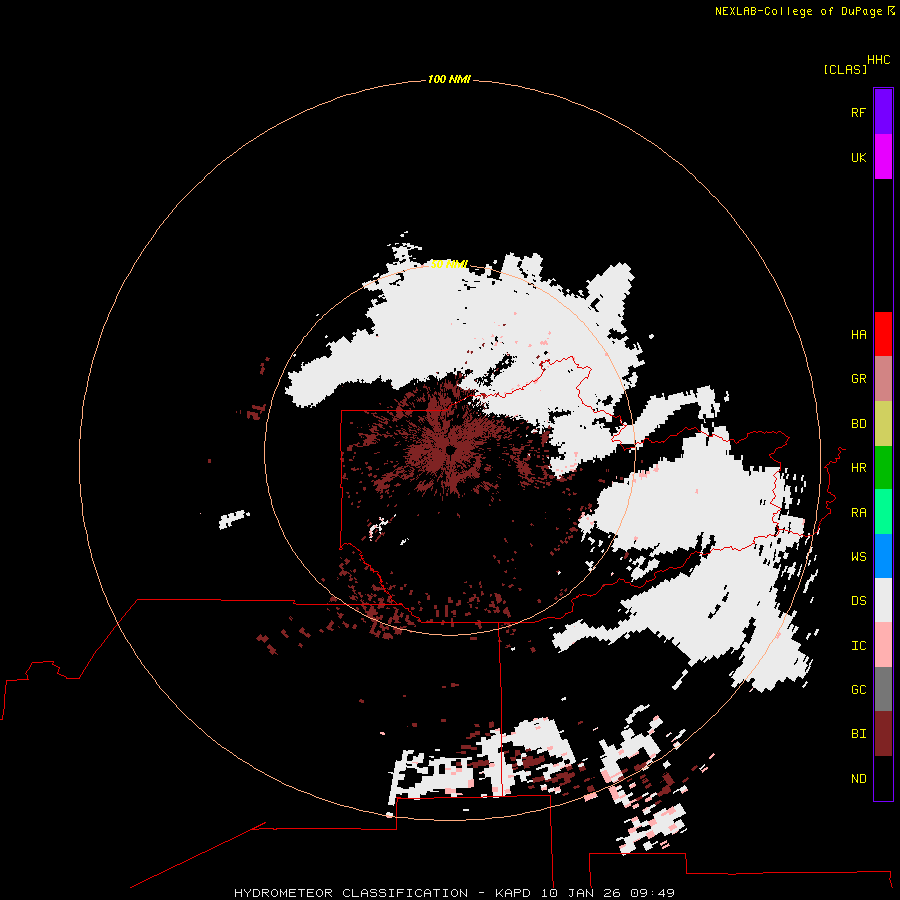The image size is (900, 900).
Task: Click the WS legend label
Action: (x=858, y=556)
